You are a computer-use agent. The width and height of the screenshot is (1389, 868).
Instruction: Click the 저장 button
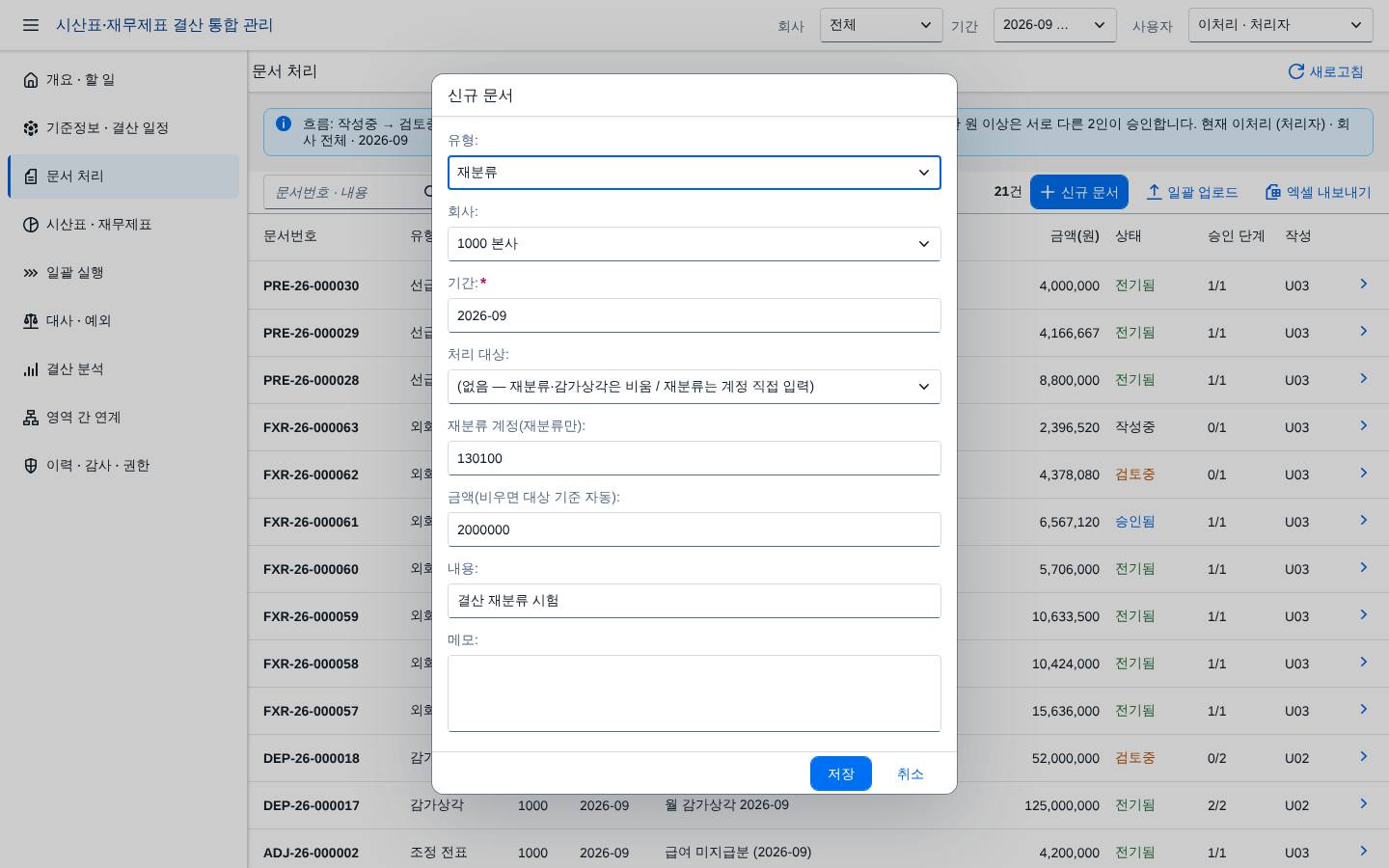(x=841, y=773)
